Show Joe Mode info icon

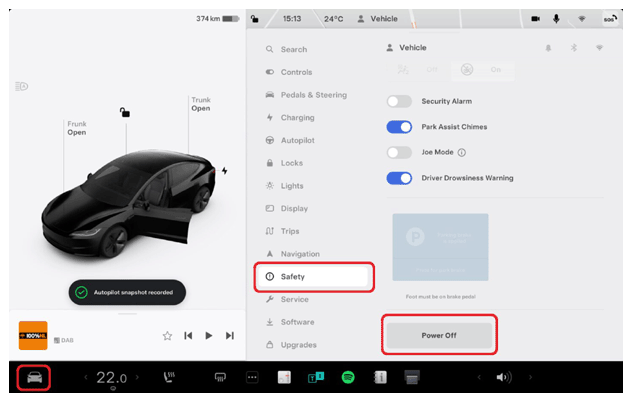462,152
